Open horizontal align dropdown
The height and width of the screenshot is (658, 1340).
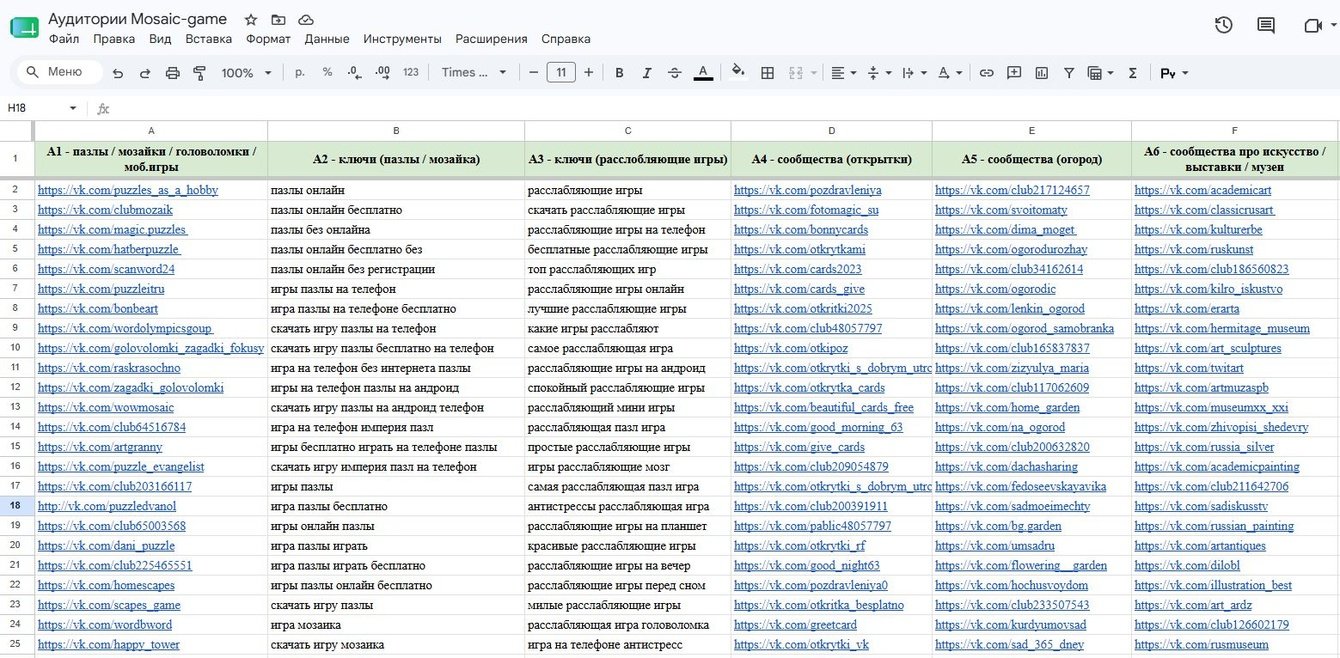843,73
